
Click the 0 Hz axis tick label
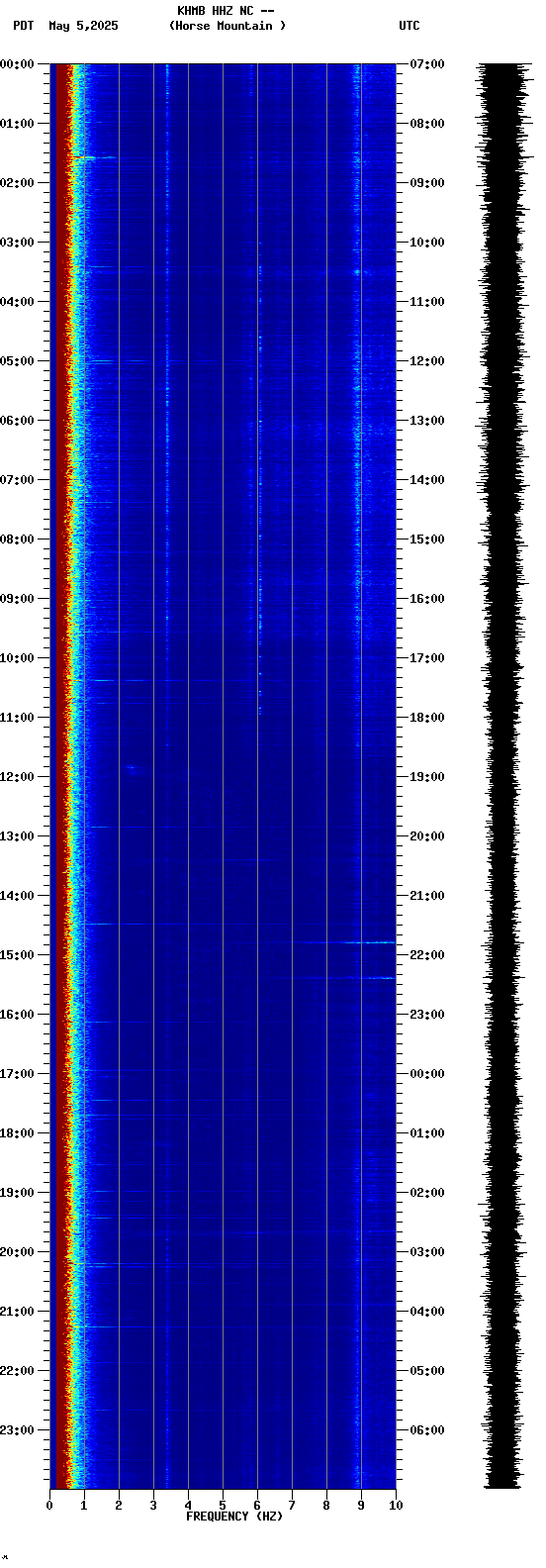[49, 1506]
